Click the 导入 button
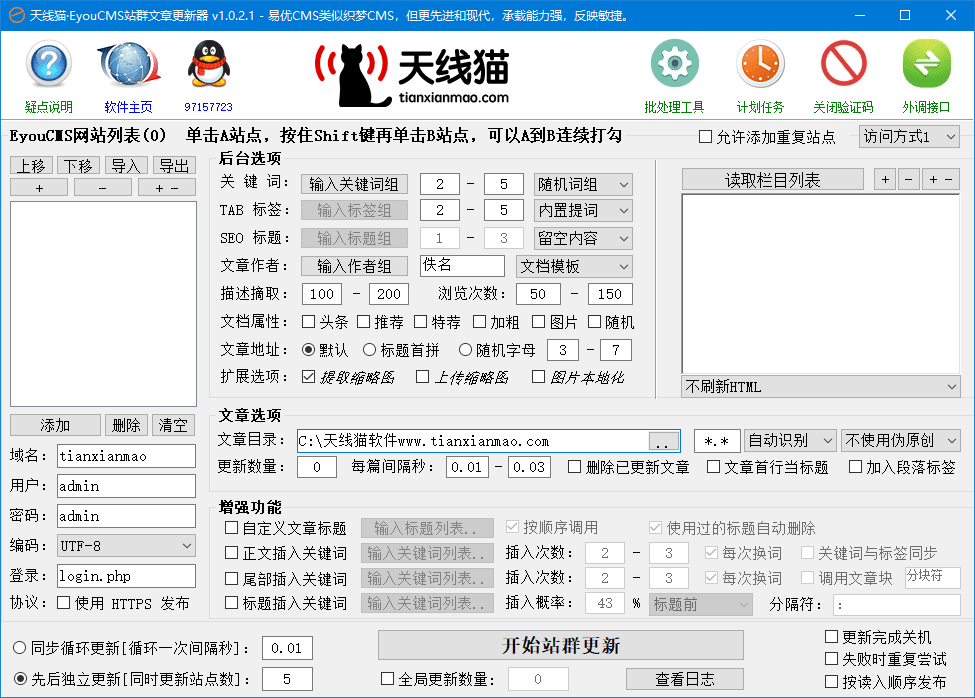The image size is (975, 698). (126, 165)
